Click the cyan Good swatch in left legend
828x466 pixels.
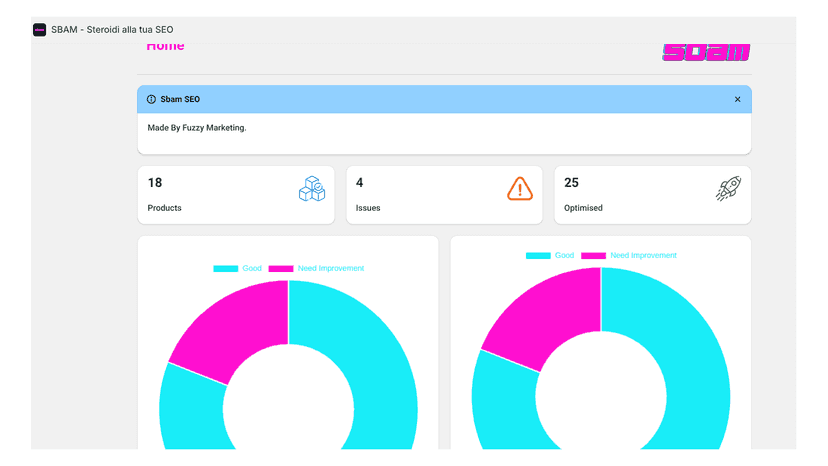click(225, 268)
